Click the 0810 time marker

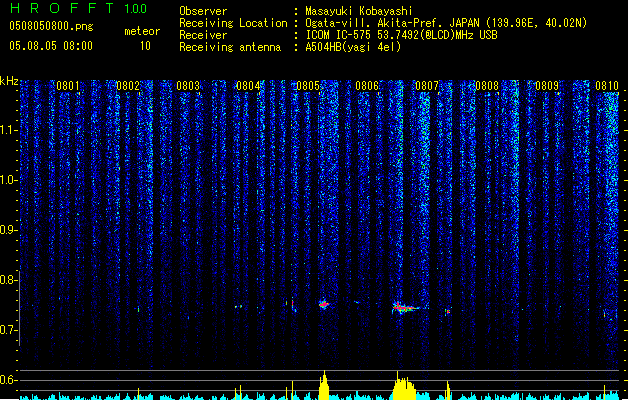[607, 86]
